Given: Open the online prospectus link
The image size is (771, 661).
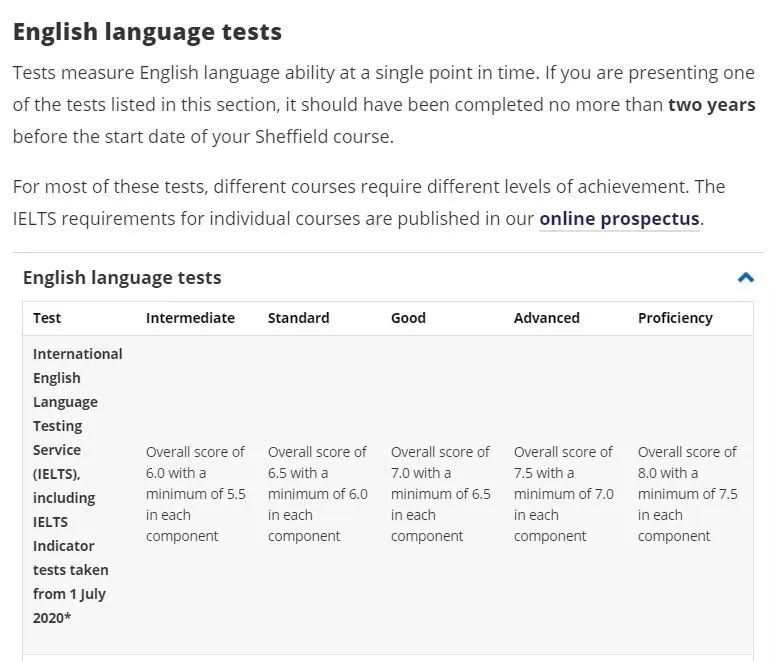Looking at the screenshot, I should click(x=619, y=218).
